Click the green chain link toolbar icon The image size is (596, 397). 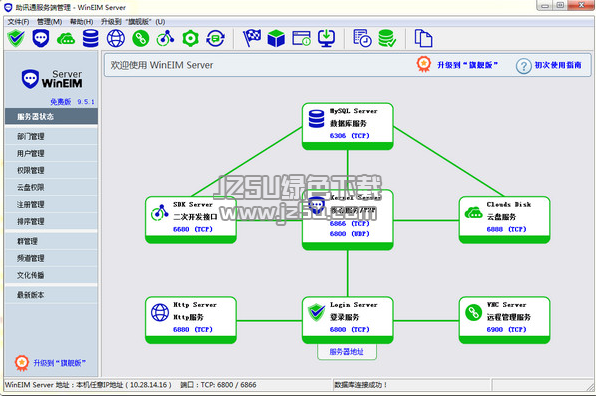[x=141, y=38]
